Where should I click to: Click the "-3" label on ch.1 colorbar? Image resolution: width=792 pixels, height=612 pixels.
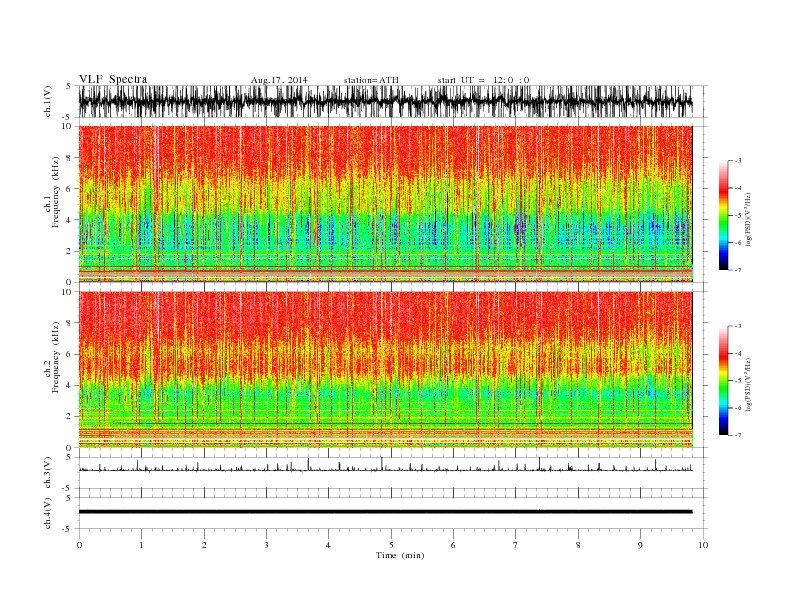[x=737, y=161]
